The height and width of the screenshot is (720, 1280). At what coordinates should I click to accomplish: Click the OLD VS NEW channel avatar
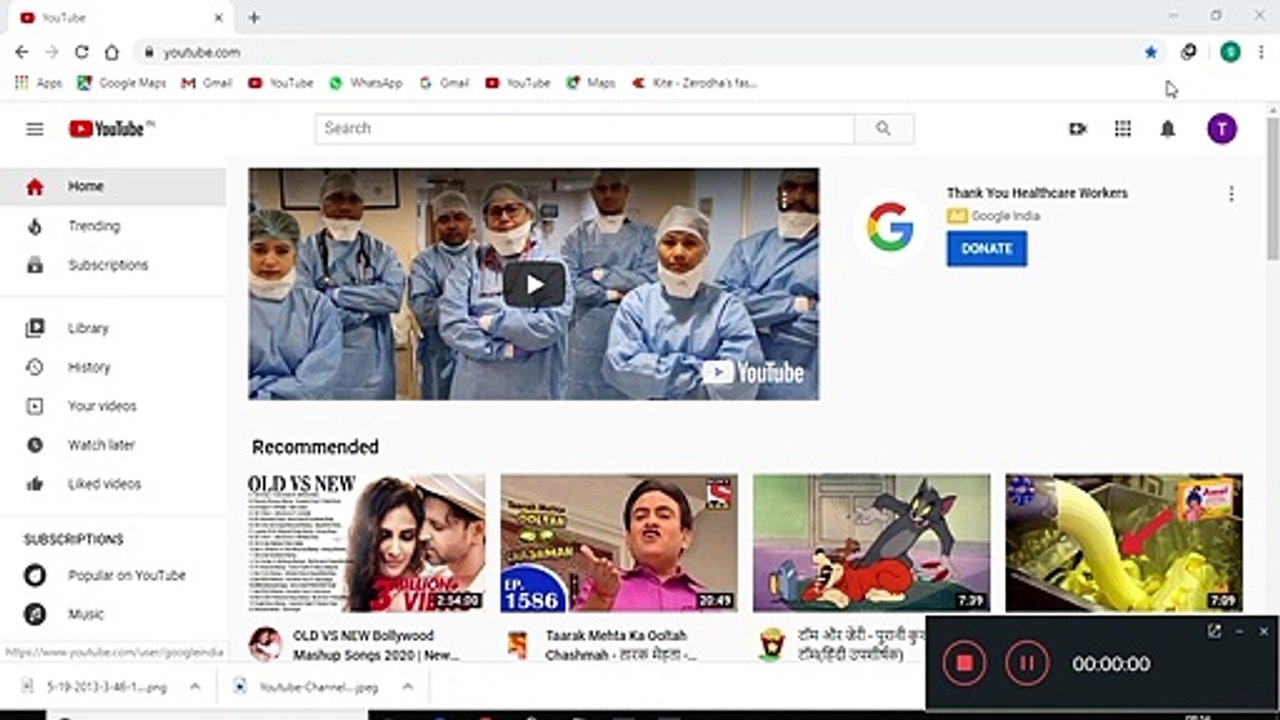pyautogui.click(x=265, y=644)
